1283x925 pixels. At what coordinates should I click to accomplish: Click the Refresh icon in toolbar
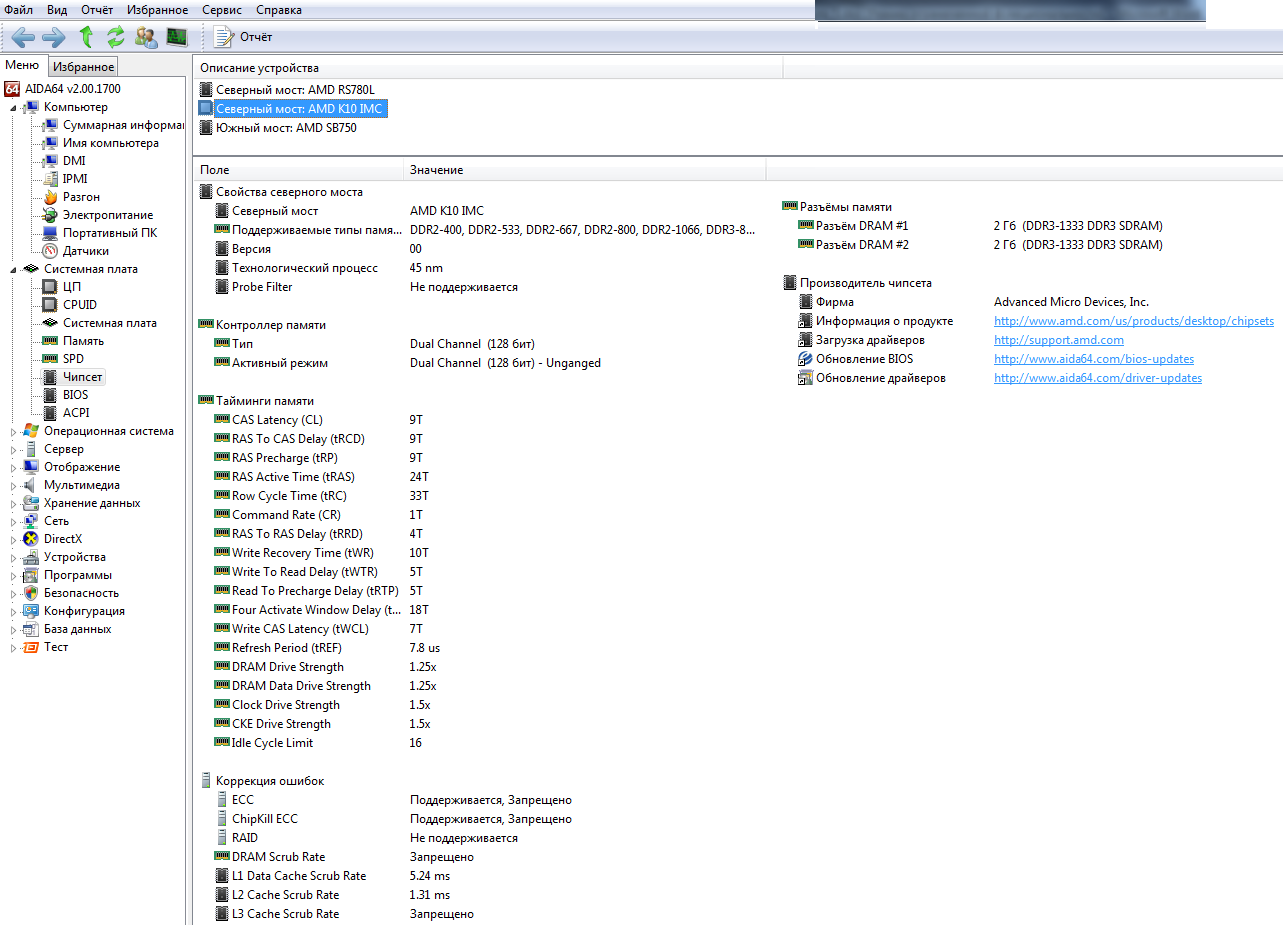click(x=116, y=38)
